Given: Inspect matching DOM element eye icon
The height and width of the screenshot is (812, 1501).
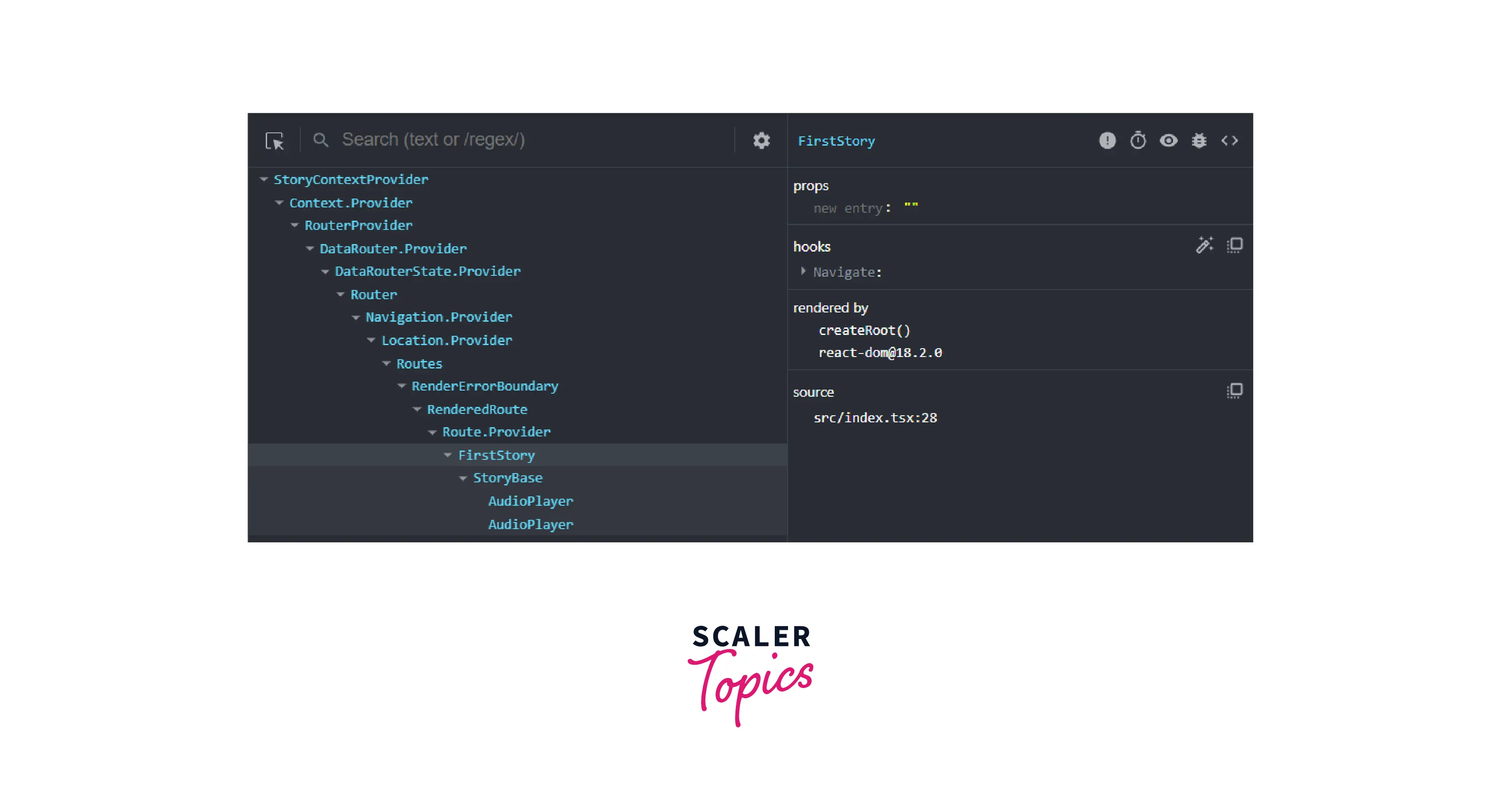Looking at the screenshot, I should click(x=1168, y=140).
